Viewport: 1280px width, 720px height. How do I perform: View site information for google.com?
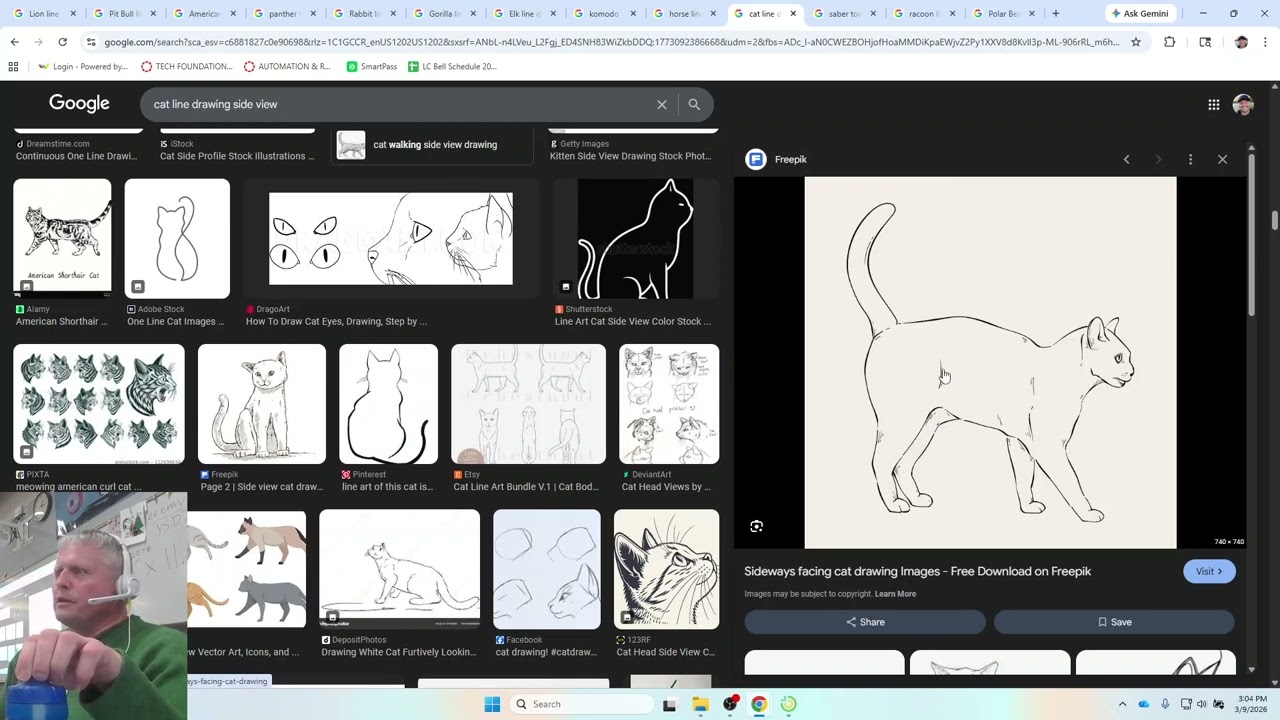(91, 42)
